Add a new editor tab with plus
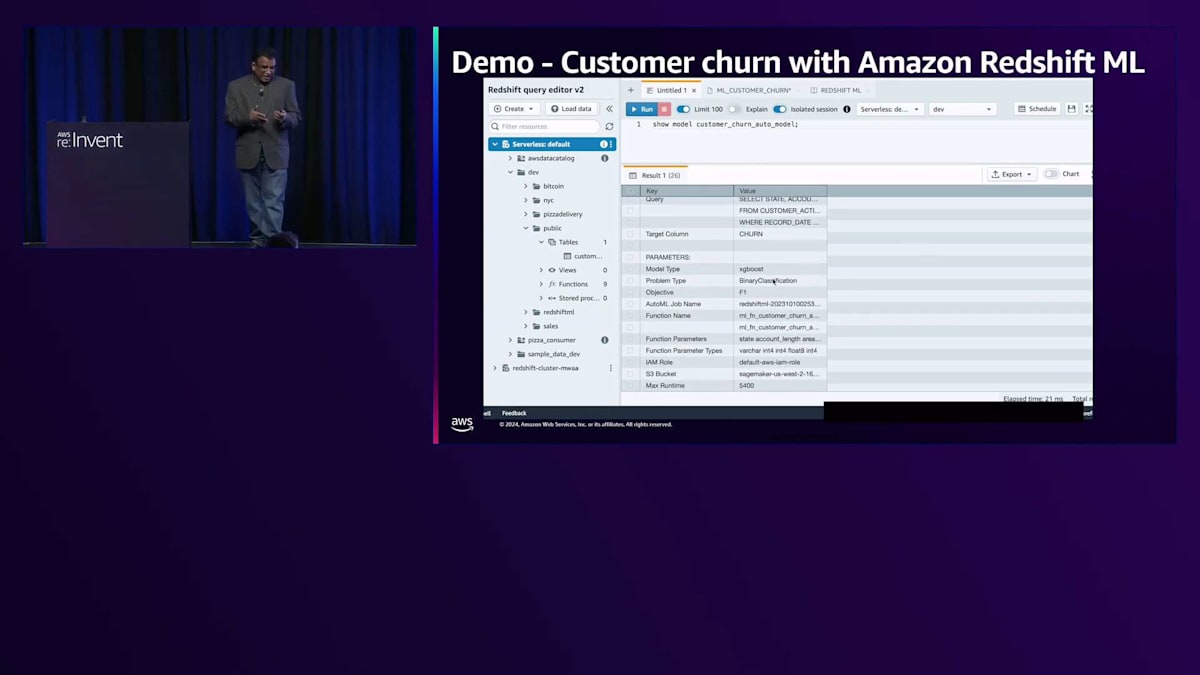1200x675 pixels. (631, 90)
